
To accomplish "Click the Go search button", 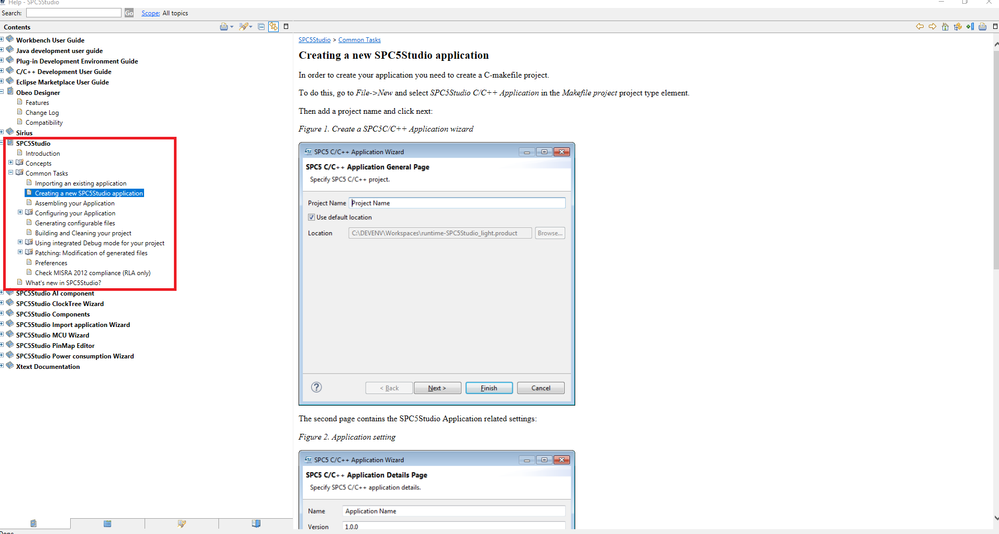I will click(x=129, y=13).
